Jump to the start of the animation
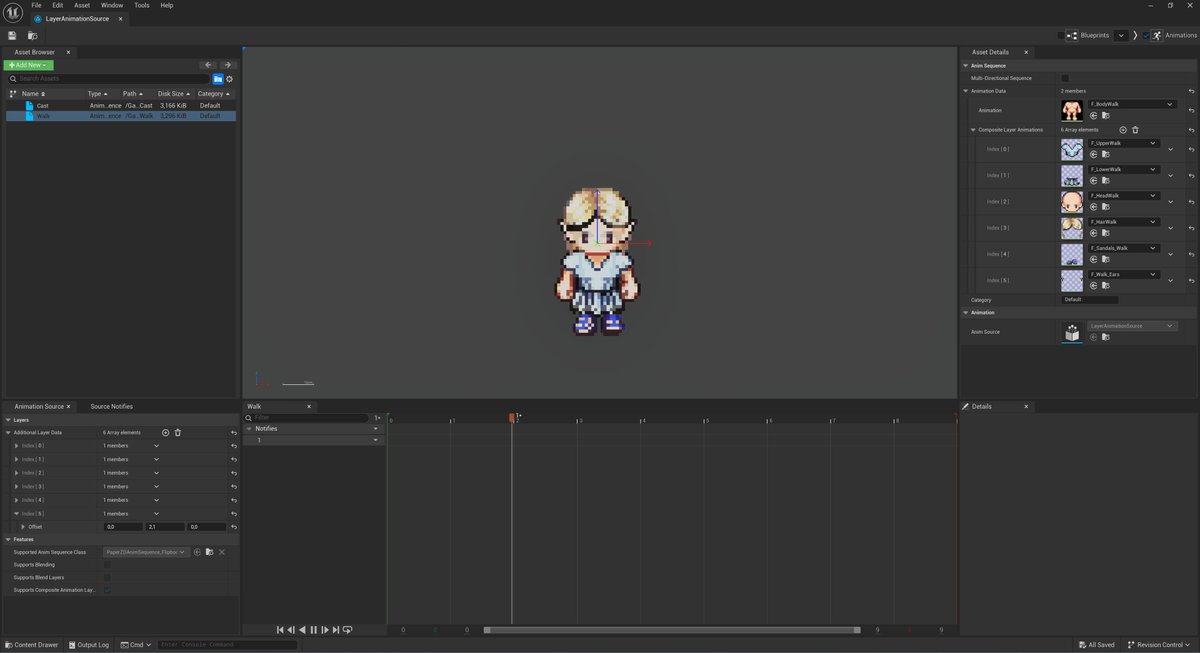The image size is (1200, 653). tap(280, 630)
